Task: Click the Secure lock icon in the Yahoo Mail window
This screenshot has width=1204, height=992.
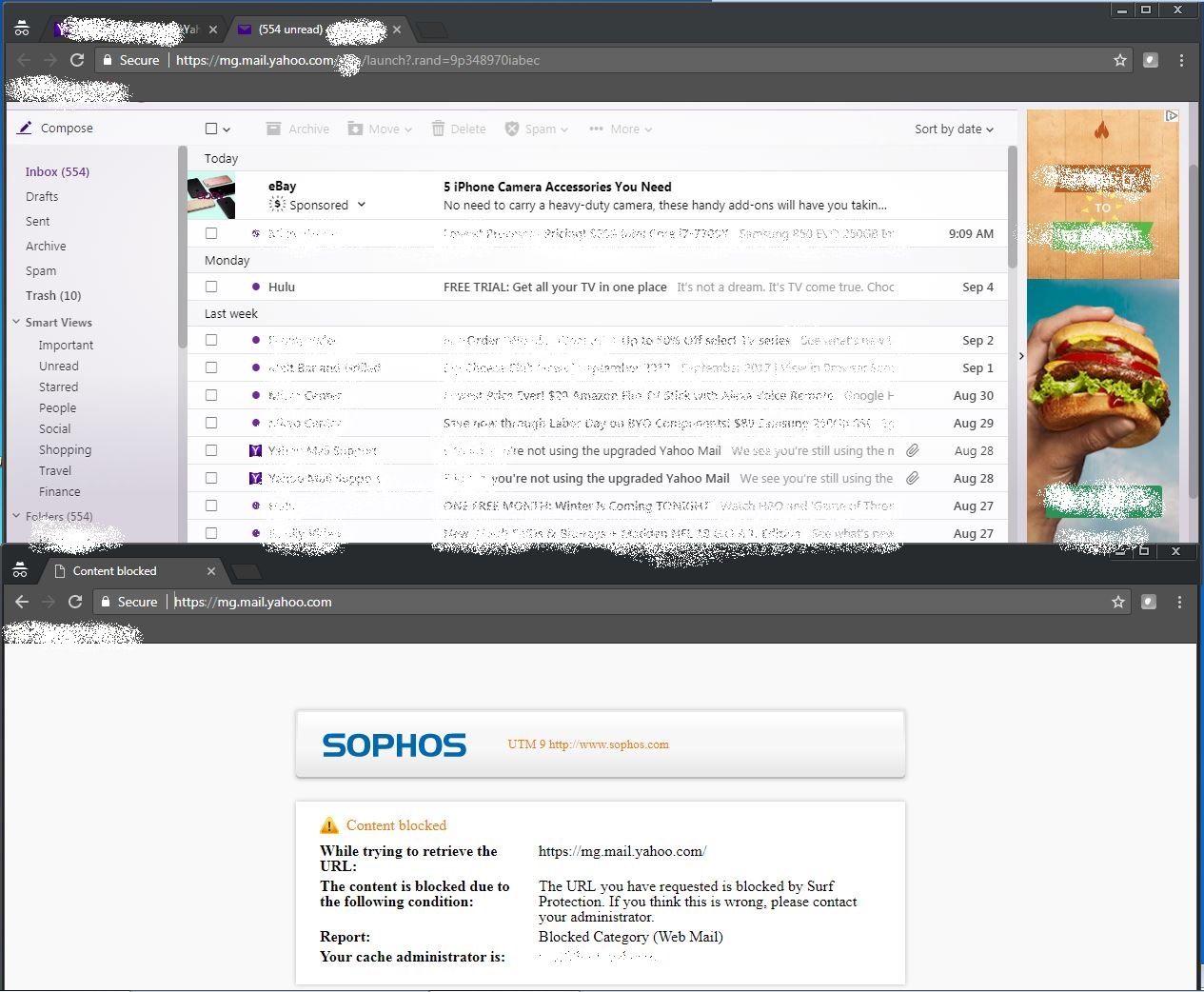Action: point(108,60)
